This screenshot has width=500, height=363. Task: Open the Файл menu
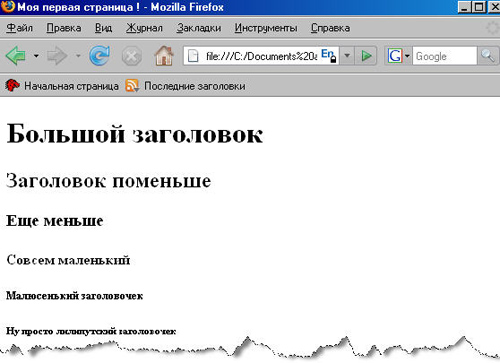[19, 28]
